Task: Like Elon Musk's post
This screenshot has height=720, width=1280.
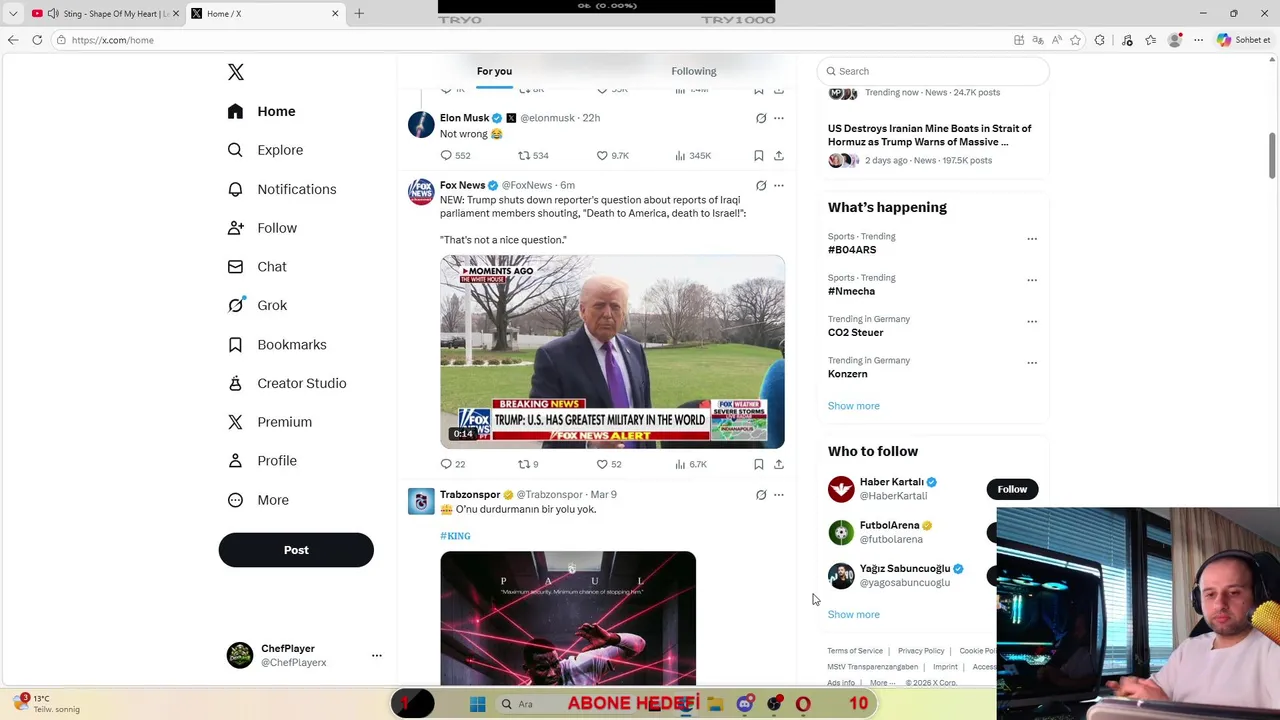Action: pos(612,156)
